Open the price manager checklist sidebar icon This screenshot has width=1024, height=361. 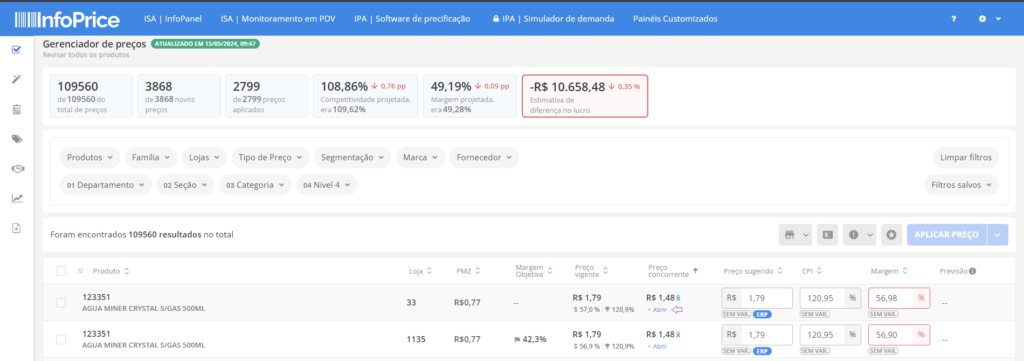[17, 50]
